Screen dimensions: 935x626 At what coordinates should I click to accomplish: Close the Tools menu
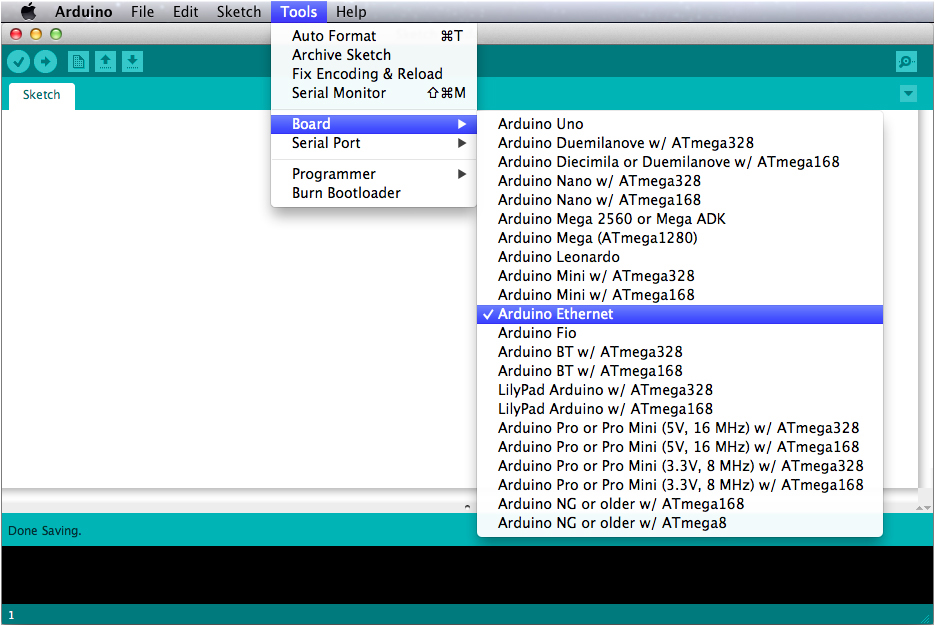[x=299, y=11]
